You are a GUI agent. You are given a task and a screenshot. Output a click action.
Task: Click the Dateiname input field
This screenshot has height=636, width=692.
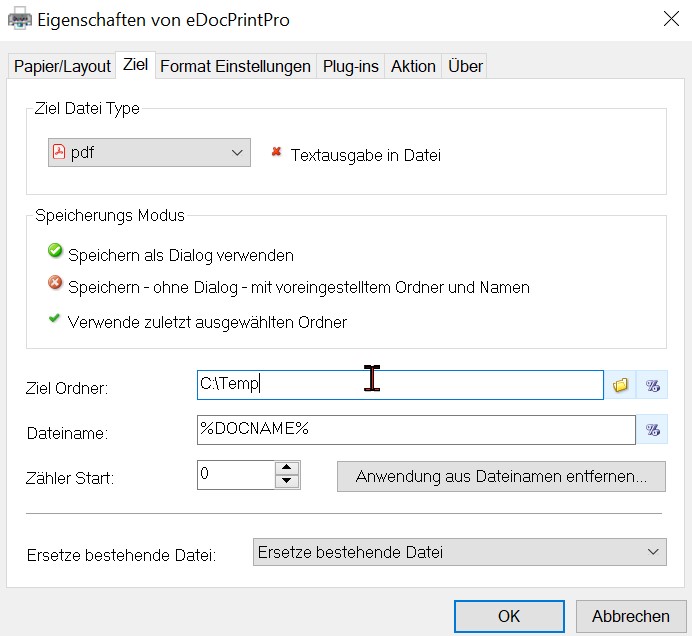[x=416, y=429]
